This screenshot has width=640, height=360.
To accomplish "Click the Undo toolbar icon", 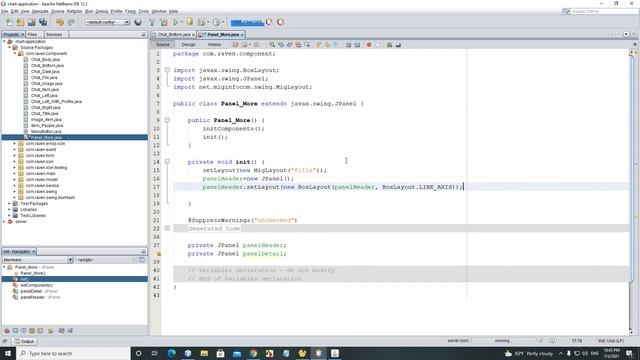I will point(60,22).
